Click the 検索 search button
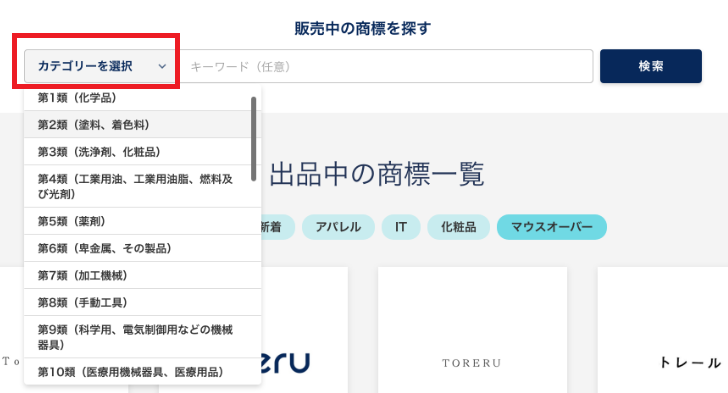Screen dimensions: 728x393 (x=650, y=66)
